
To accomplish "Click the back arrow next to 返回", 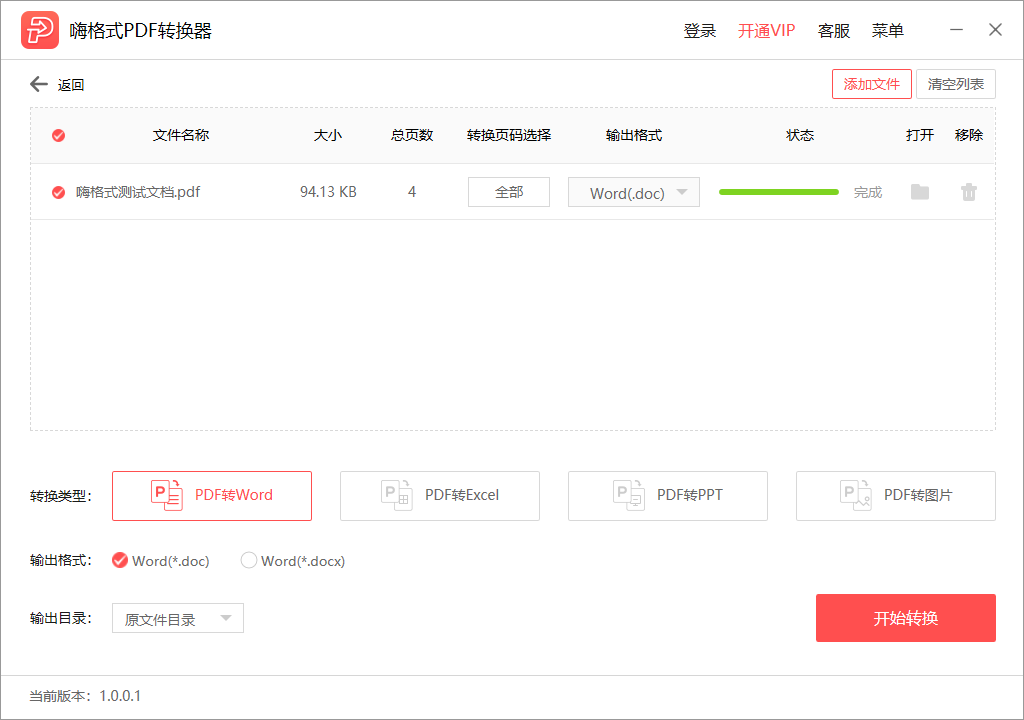I will click(x=37, y=84).
